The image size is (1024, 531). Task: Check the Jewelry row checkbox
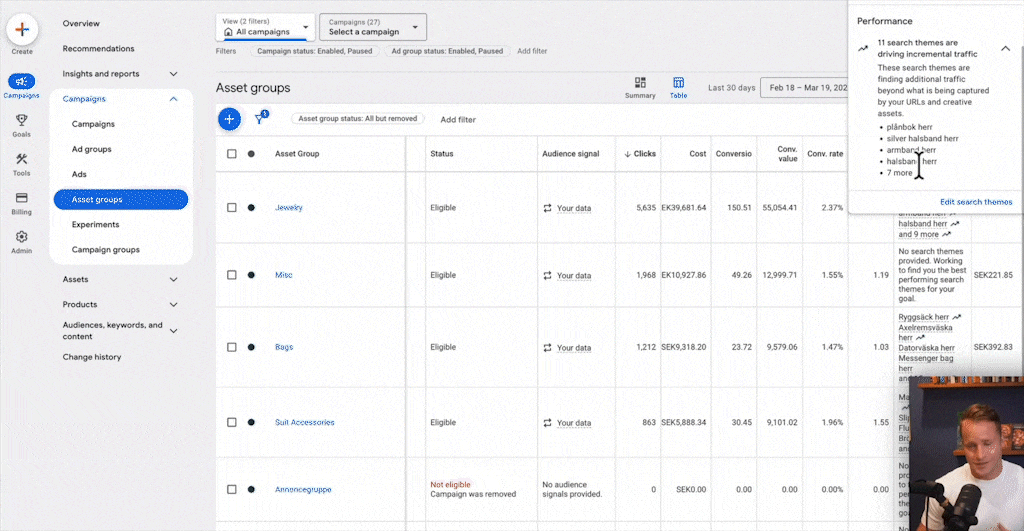232,208
